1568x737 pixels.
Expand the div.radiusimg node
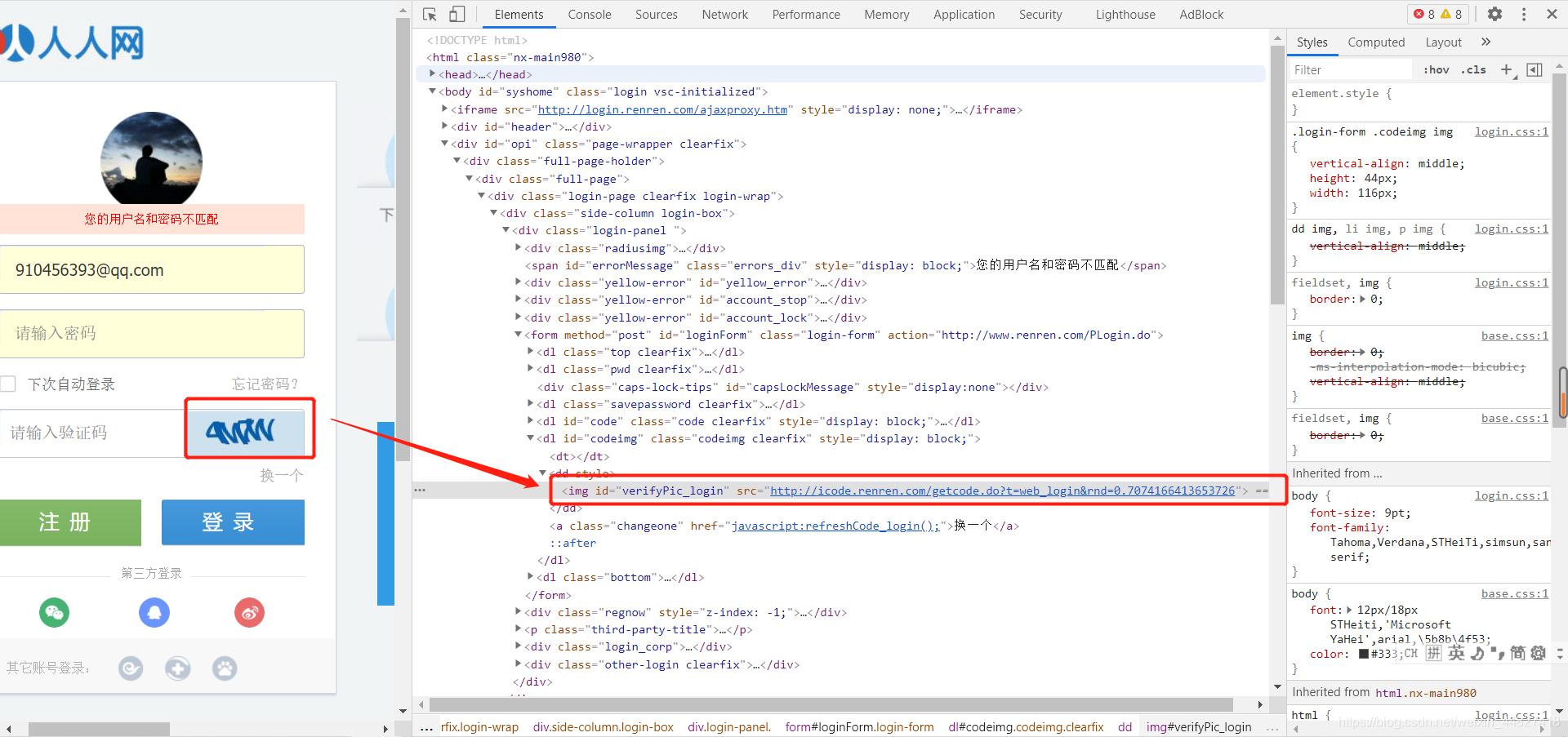click(x=518, y=247)
